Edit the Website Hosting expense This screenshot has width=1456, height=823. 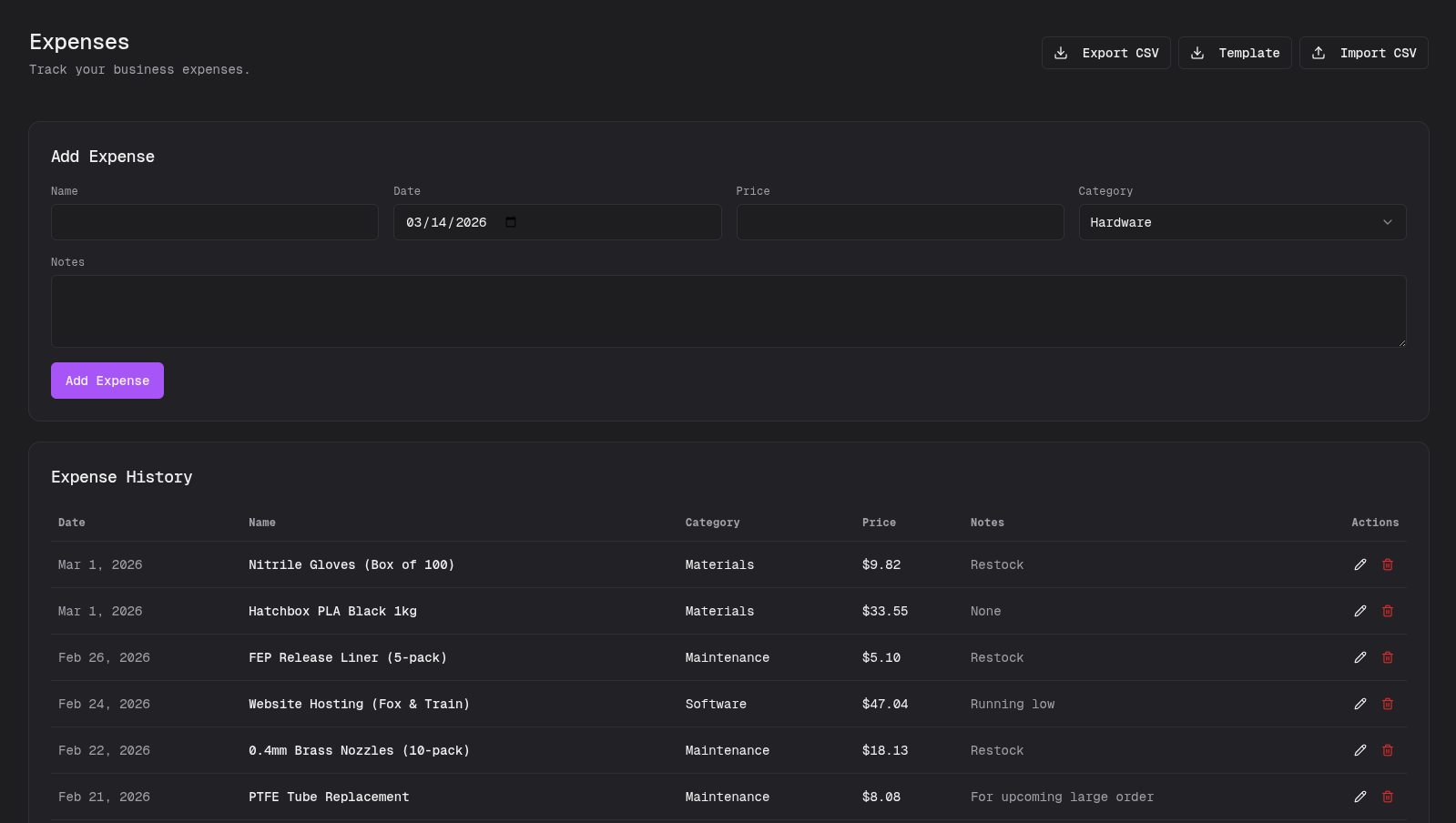1360,704
